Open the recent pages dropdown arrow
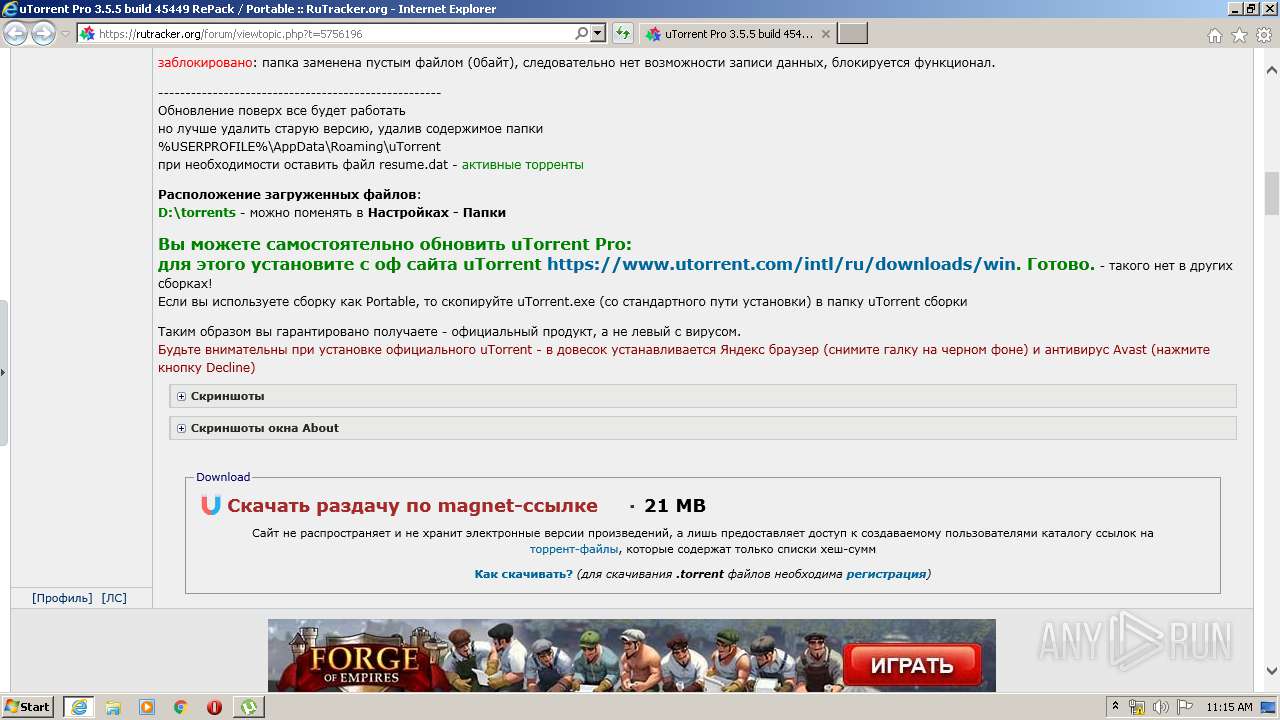Screen dimensions: 1280x720 [65, 34]
